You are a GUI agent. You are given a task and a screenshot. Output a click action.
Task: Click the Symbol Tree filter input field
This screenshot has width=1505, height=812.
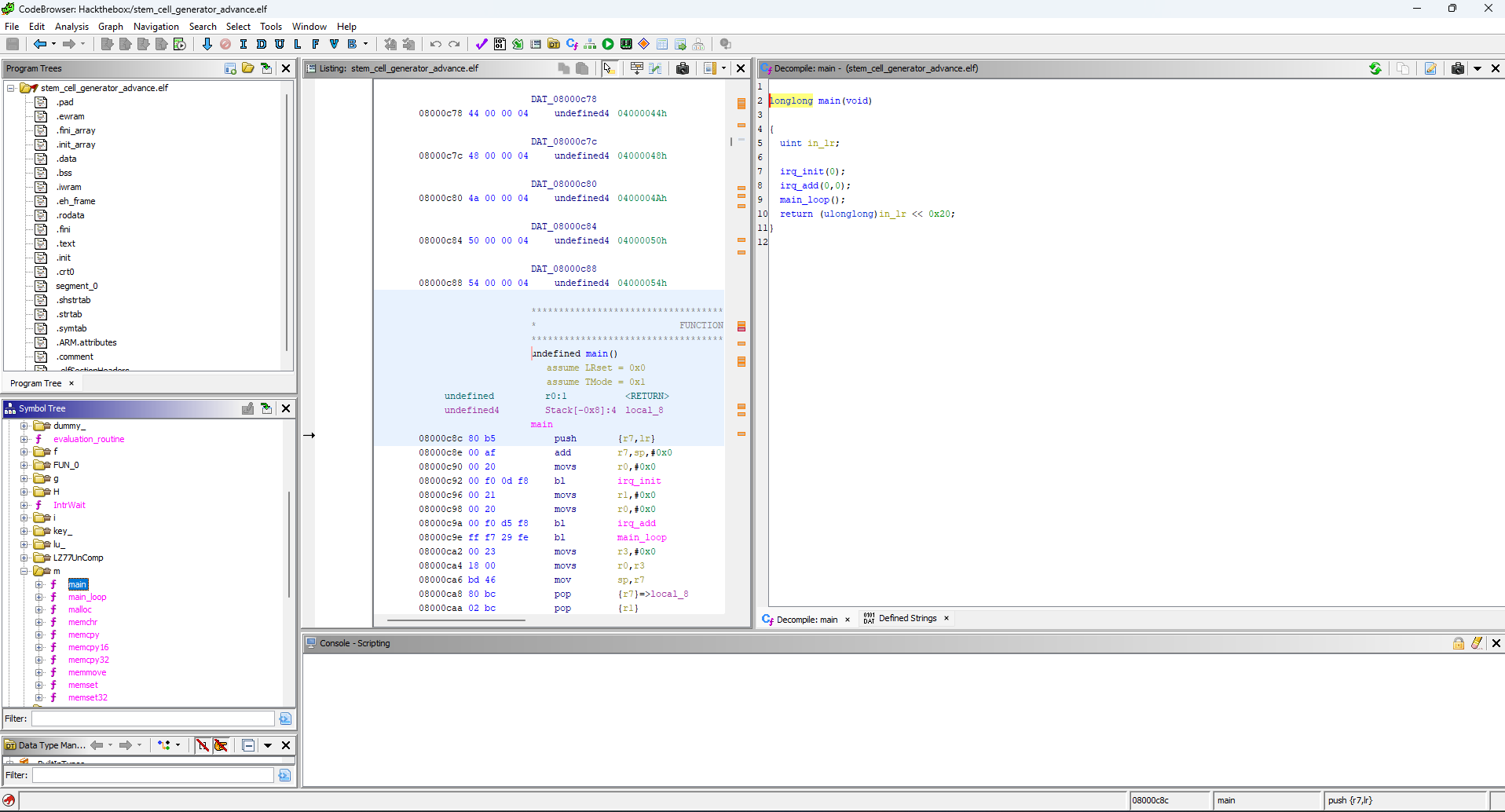point(153,719)
